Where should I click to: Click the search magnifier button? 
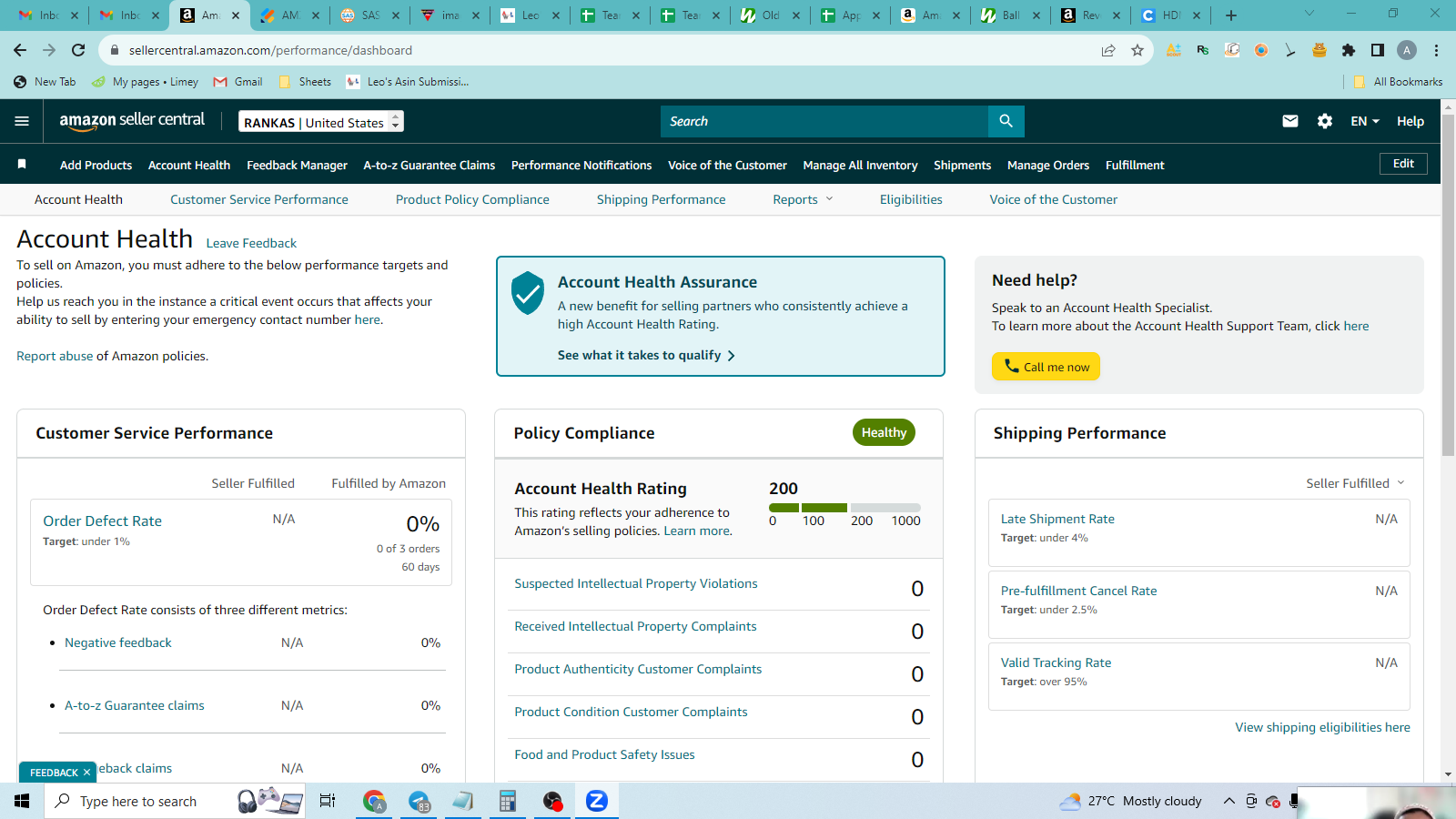pos(1006,121)
